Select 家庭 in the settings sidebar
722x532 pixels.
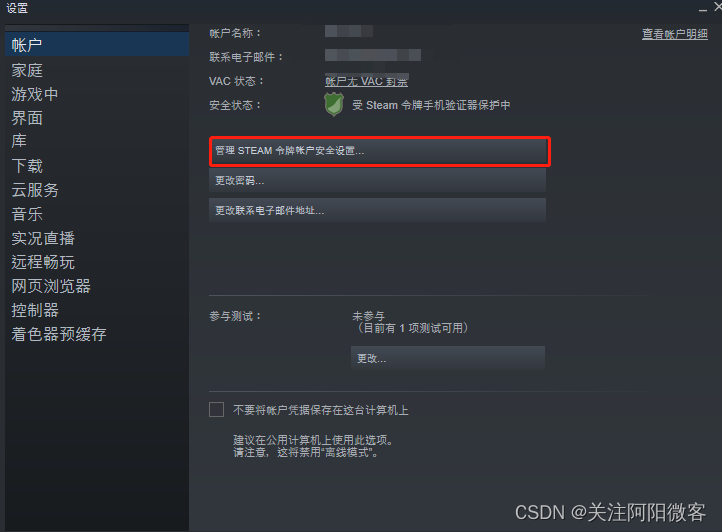tap(27, 70)
